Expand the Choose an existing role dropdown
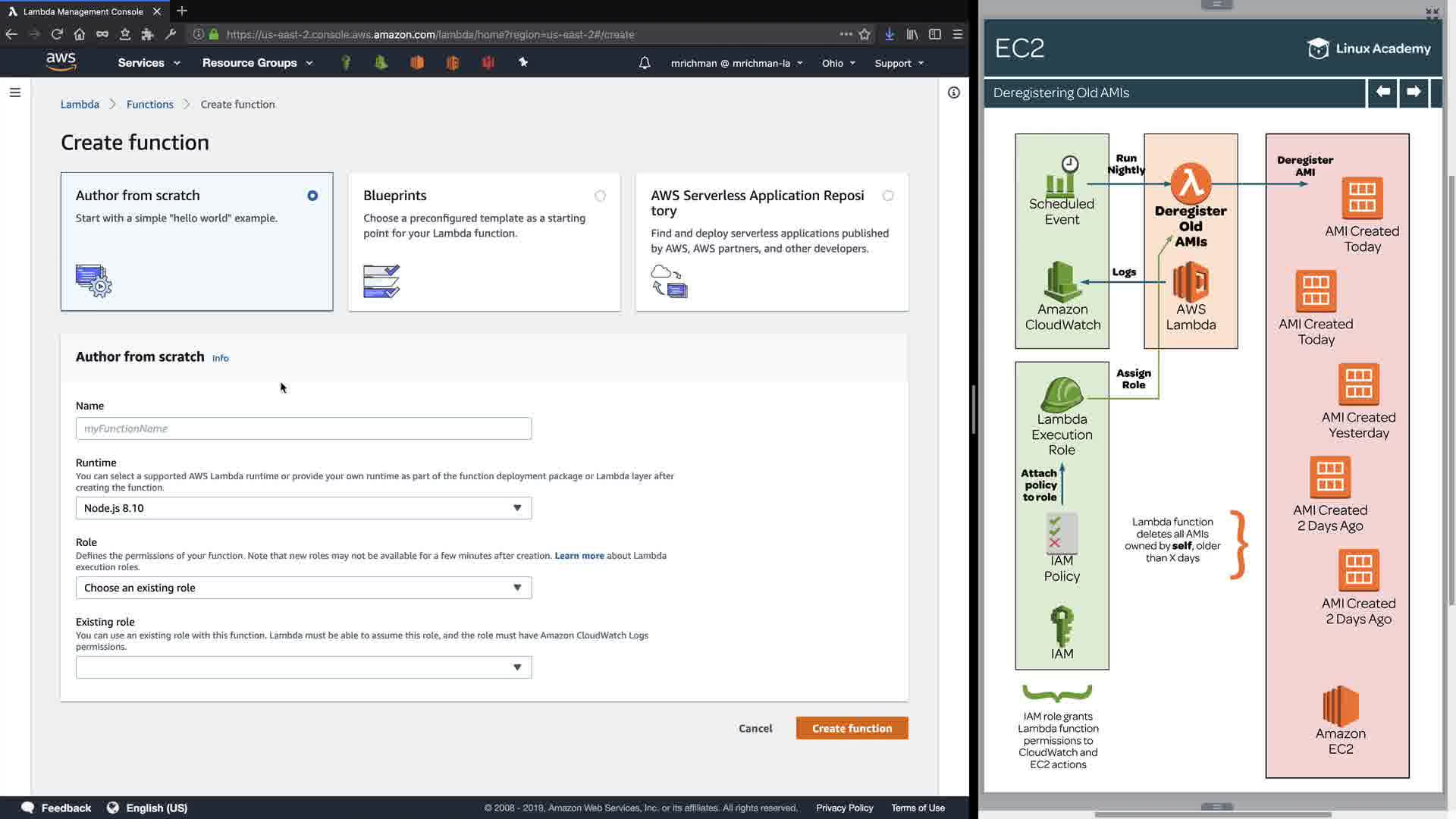This screenshot has width=1456, height=819. pos(303,588)
